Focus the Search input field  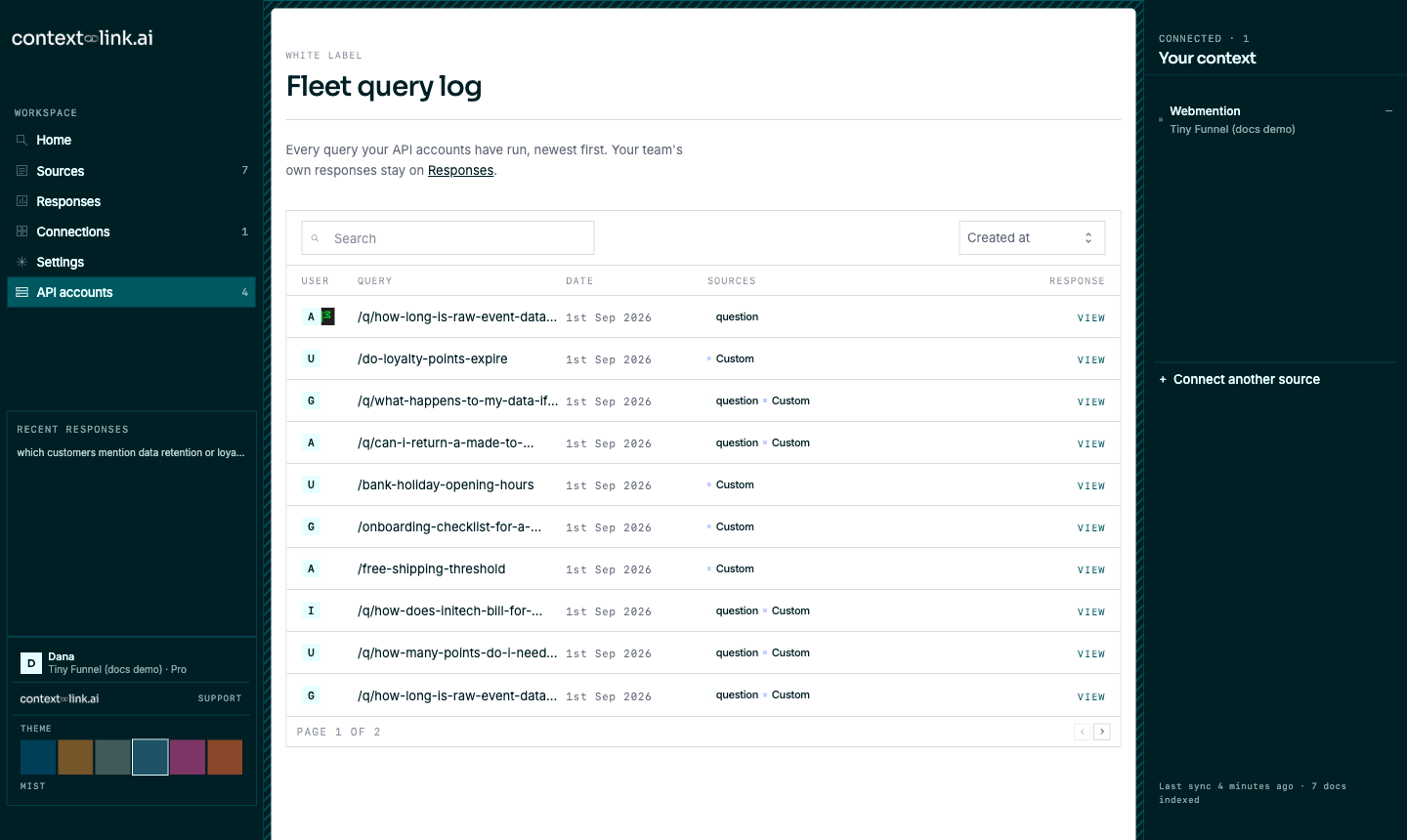pos(448,238)
